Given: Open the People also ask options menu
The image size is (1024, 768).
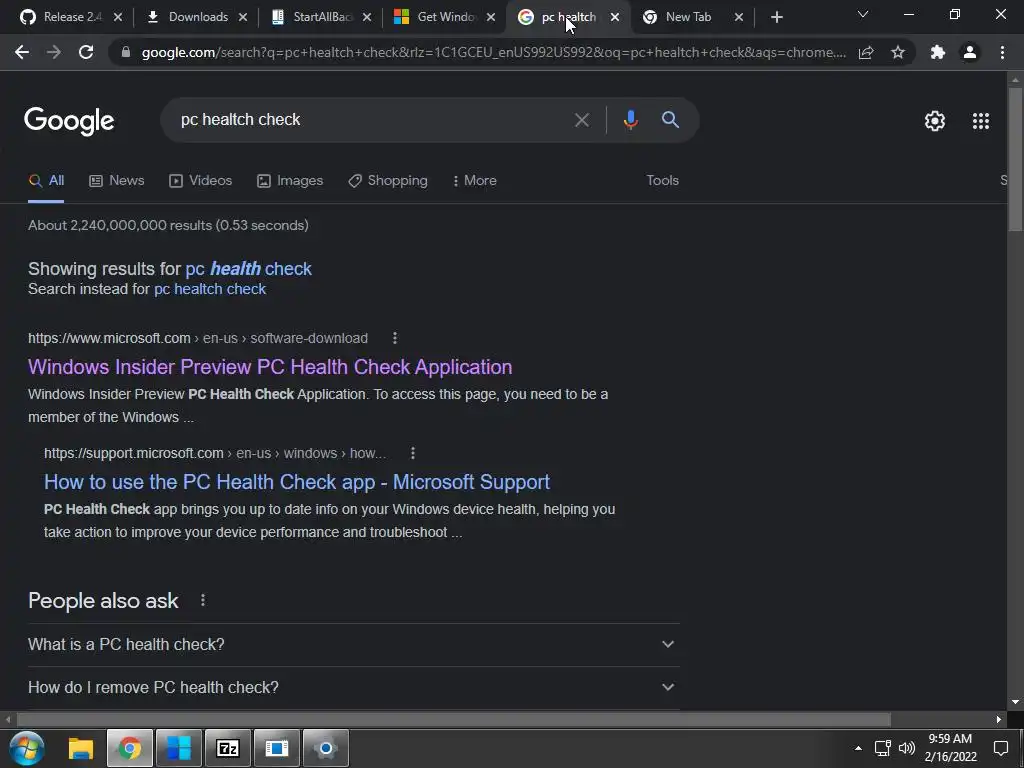Looking at the screenshot, I should pos(203,600).
